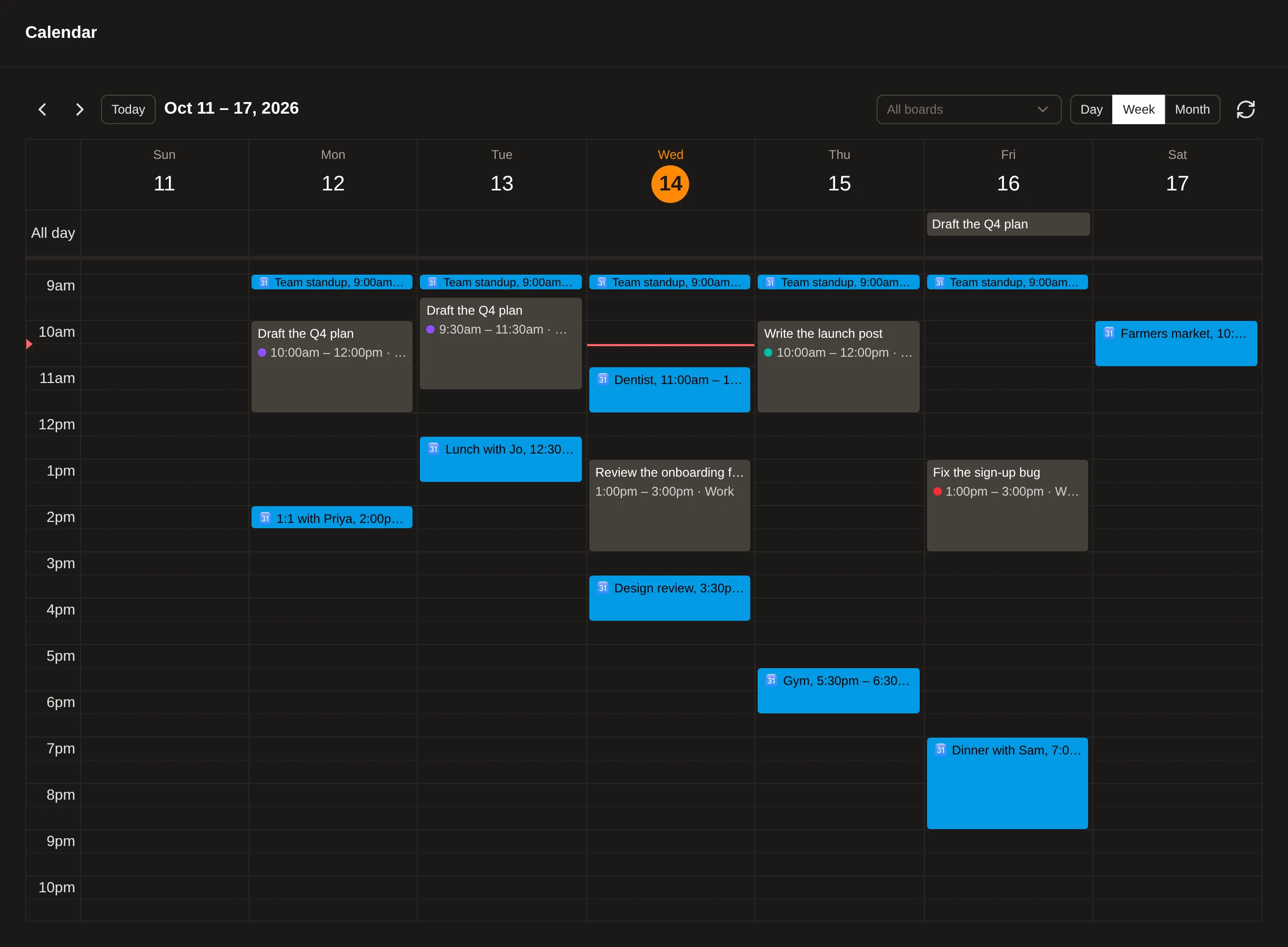Open the All boards dropdown

pos(969,109)
